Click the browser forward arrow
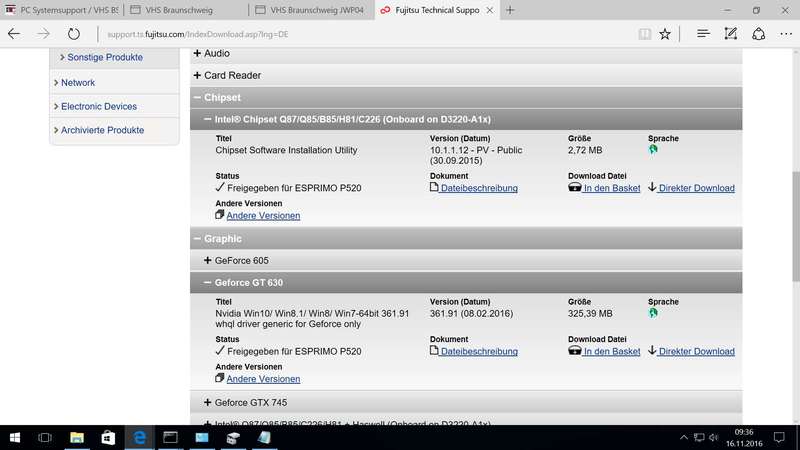This screenshot has width=800, height=450. [x=43, y=34]
